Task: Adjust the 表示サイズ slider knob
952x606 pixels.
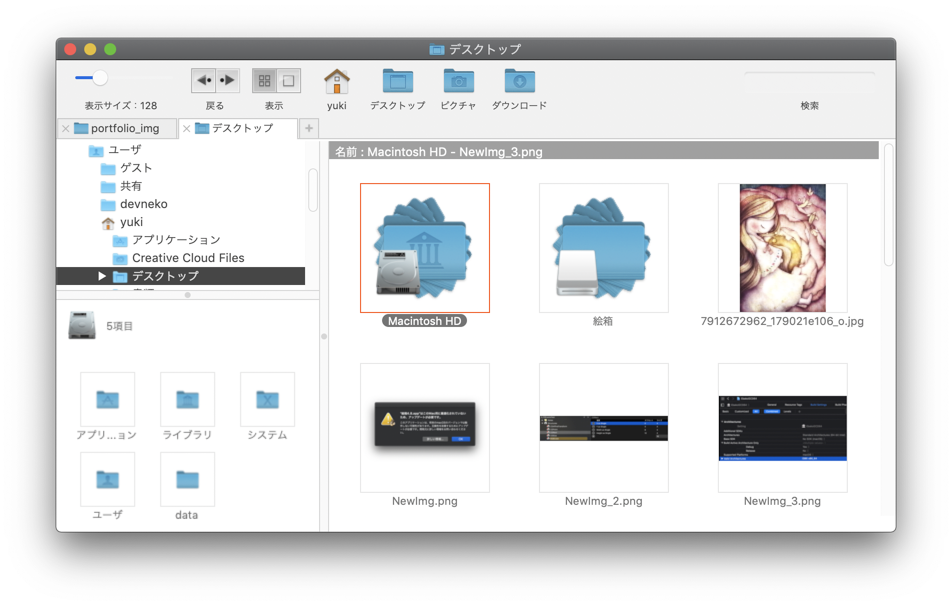Action: click(100, 78)
